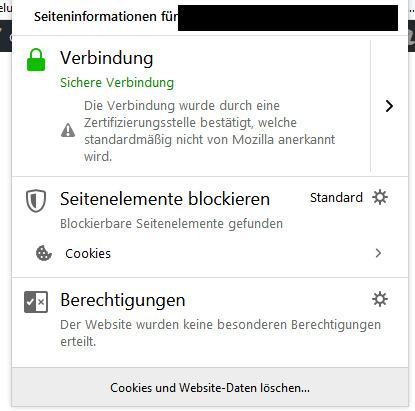
Task: Click Cookies und Website-Daten löschen button
Action: 210,388
